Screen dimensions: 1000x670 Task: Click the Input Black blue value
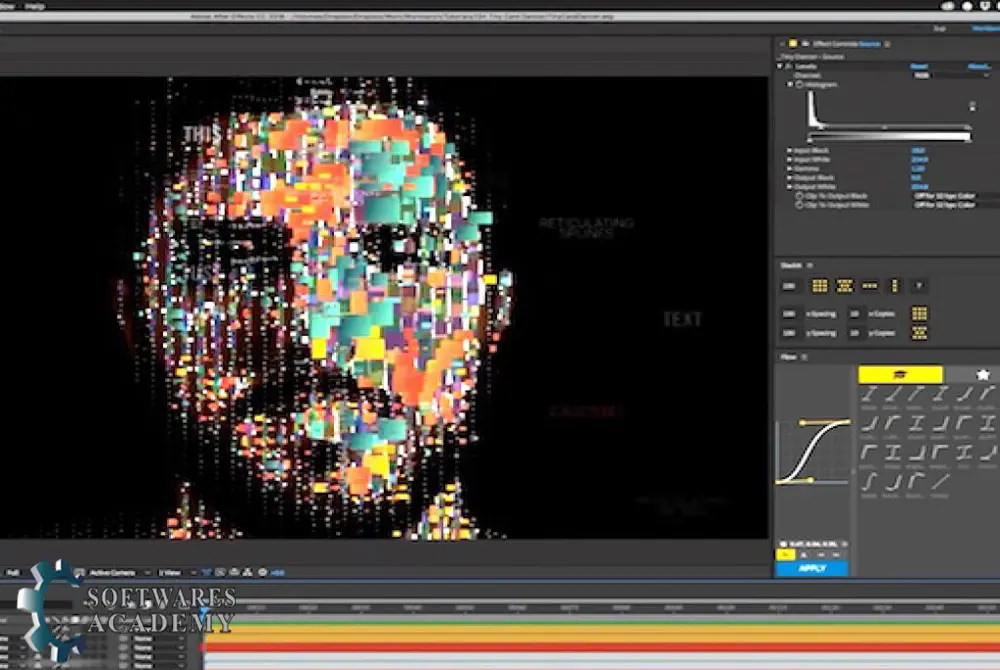pos(918,151)
